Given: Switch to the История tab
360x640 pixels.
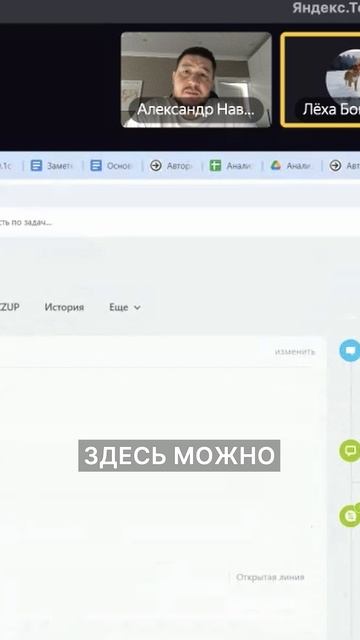Looking at the screenshot, I should (x=64, y=307).
